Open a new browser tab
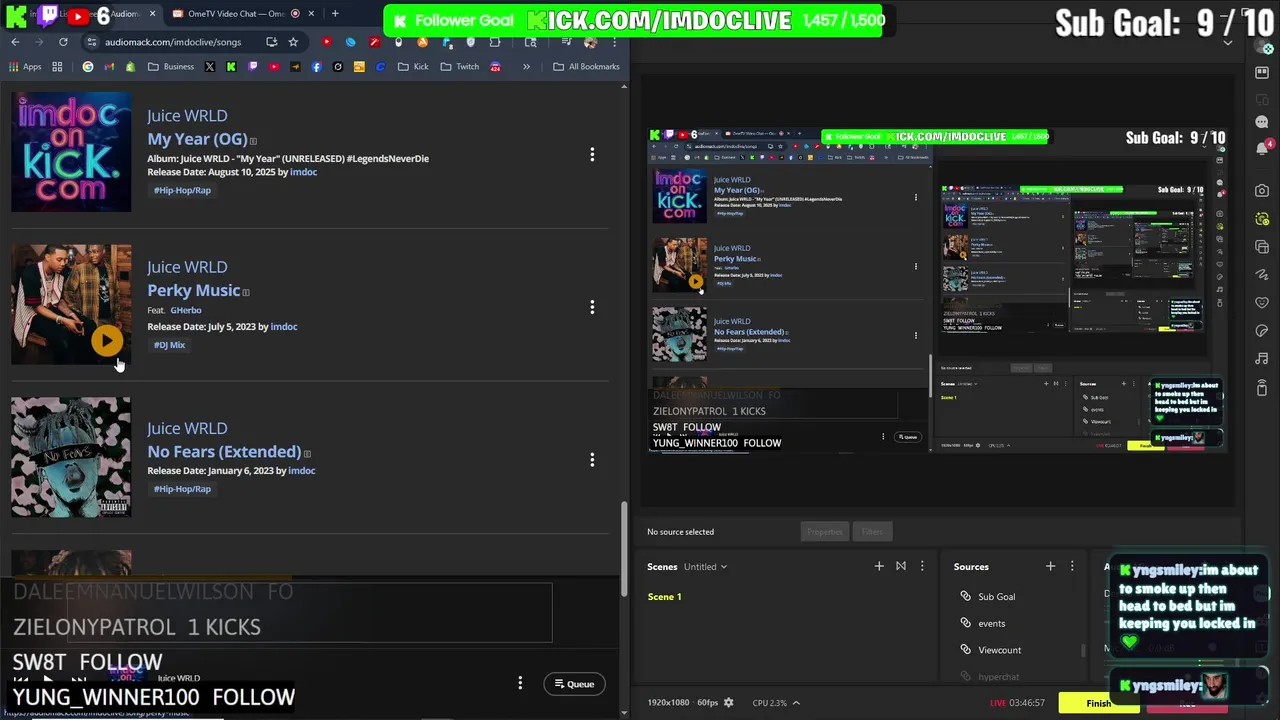 [335, 14]
